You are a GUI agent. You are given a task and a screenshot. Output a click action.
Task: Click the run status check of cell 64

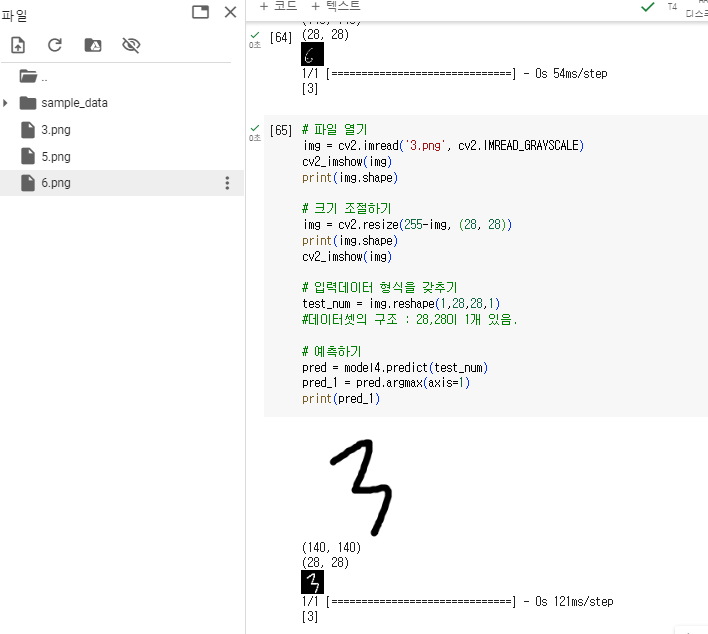(x=255, y=35)
